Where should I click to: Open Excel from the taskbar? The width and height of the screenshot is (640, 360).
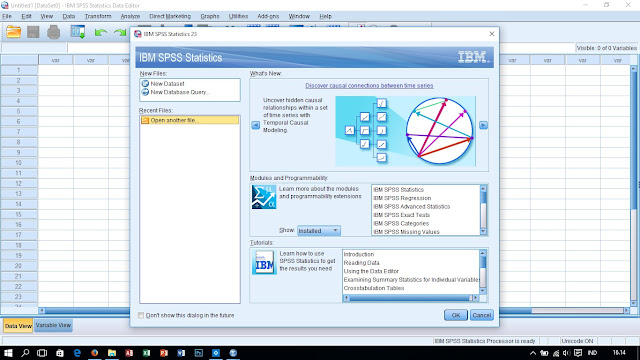(146, 353)
